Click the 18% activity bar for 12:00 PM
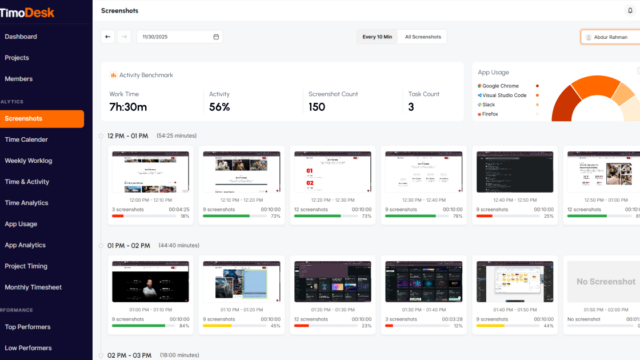The image size is (640, 360). (144, 216)
